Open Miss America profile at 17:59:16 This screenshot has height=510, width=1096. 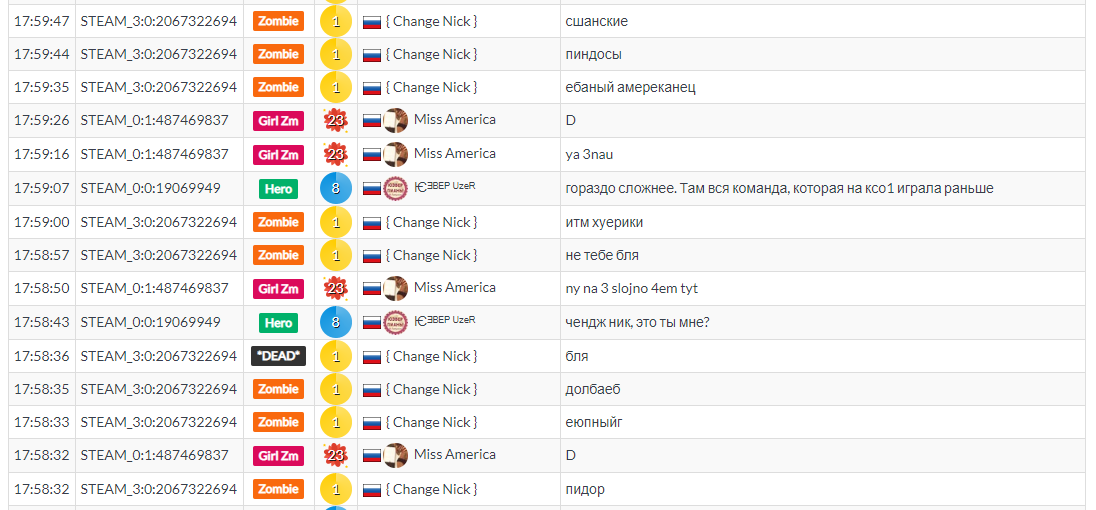(454, 153)
